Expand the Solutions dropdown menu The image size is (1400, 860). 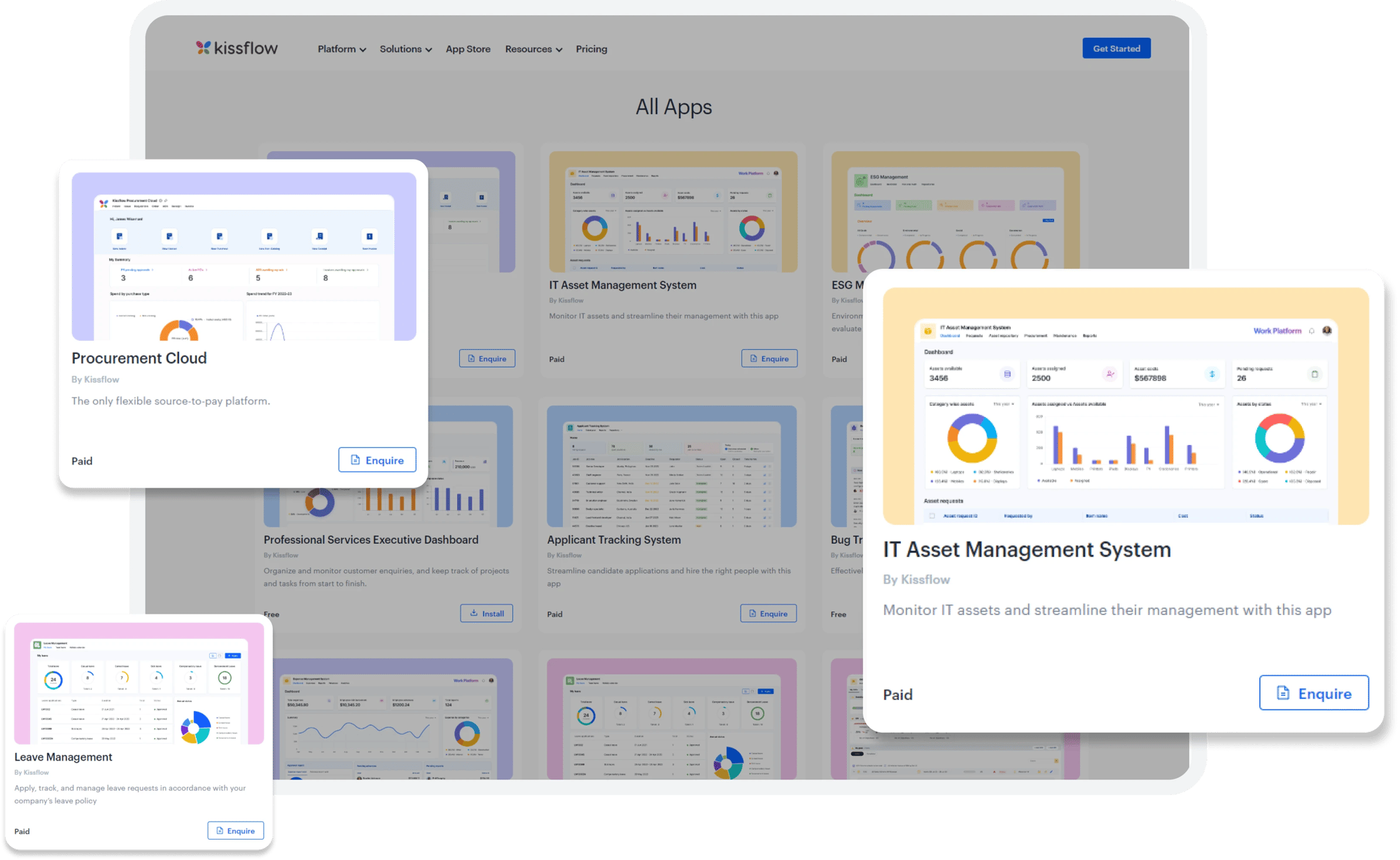tap(405, 48)
